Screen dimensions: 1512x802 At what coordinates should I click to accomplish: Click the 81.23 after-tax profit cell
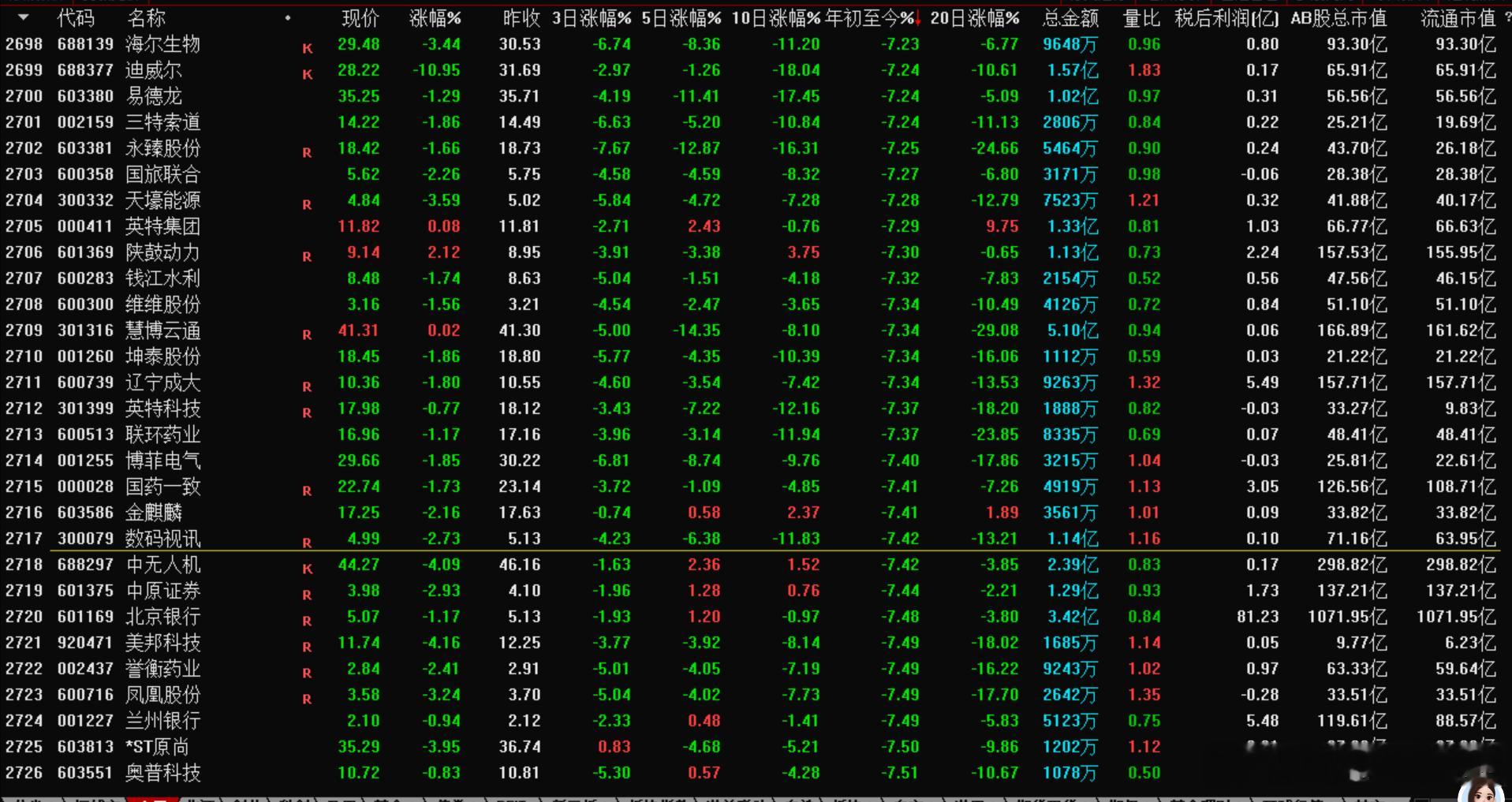(1258, 617)
